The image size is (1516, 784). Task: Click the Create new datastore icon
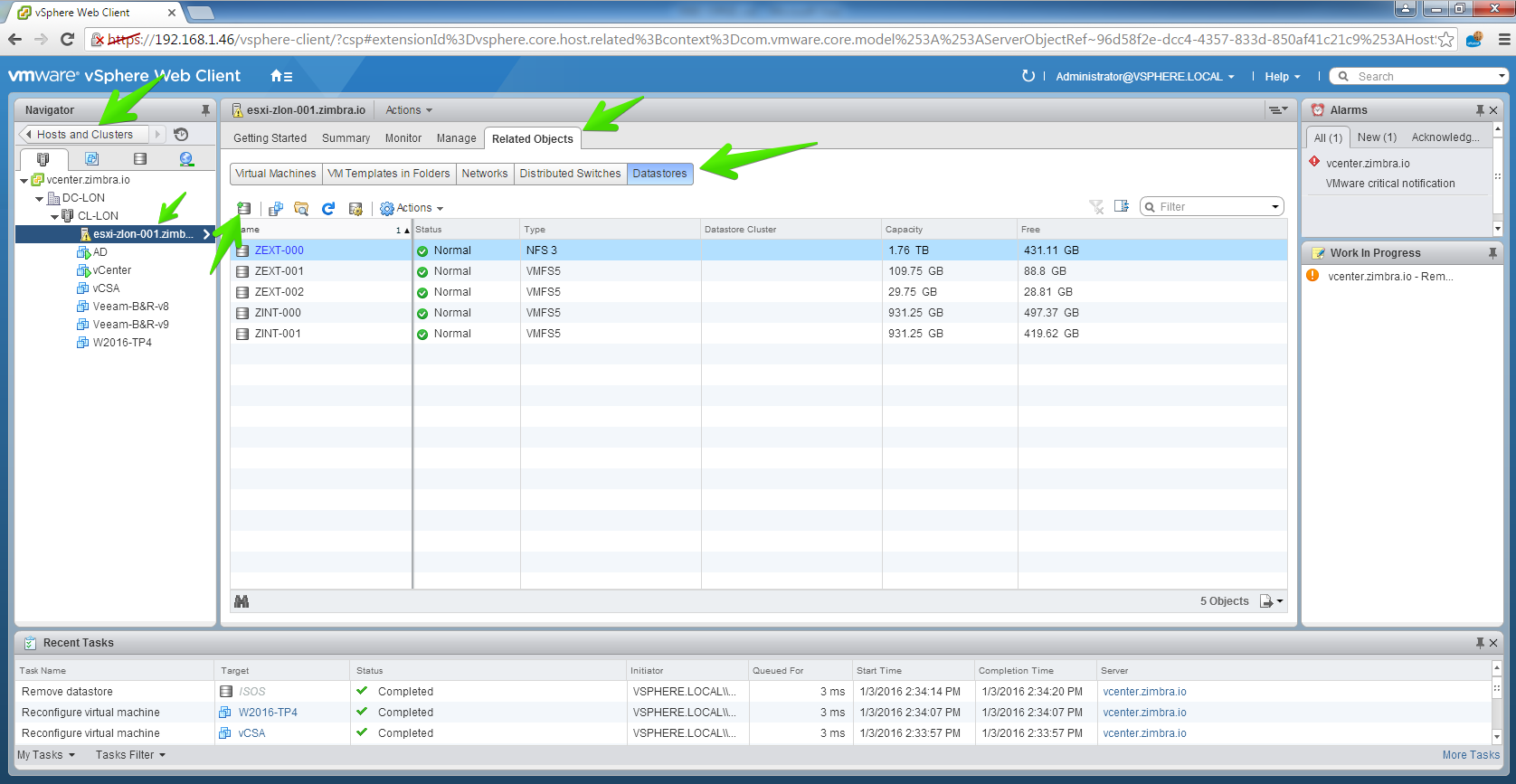click(243, 209)
